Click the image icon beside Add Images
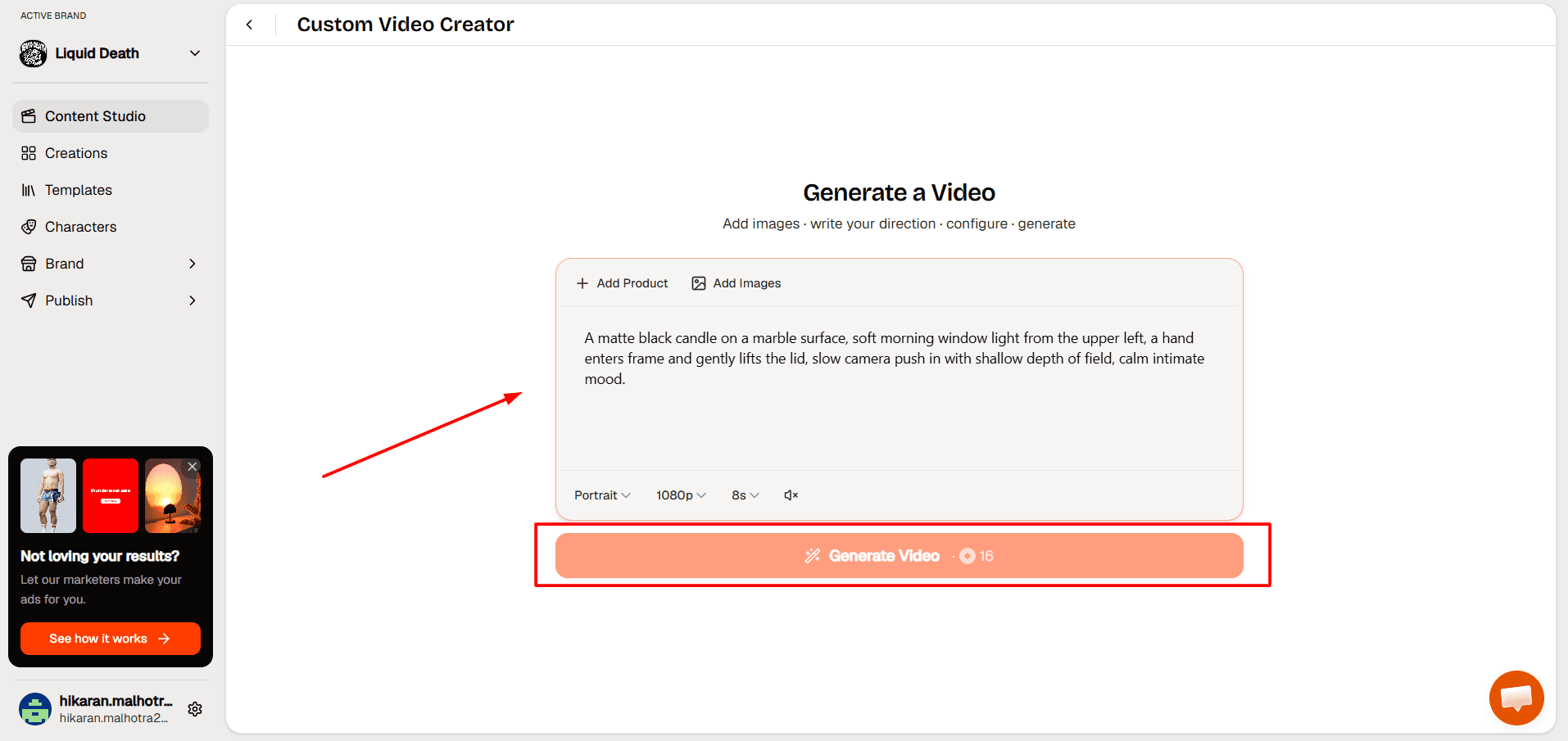 [699, 283]
